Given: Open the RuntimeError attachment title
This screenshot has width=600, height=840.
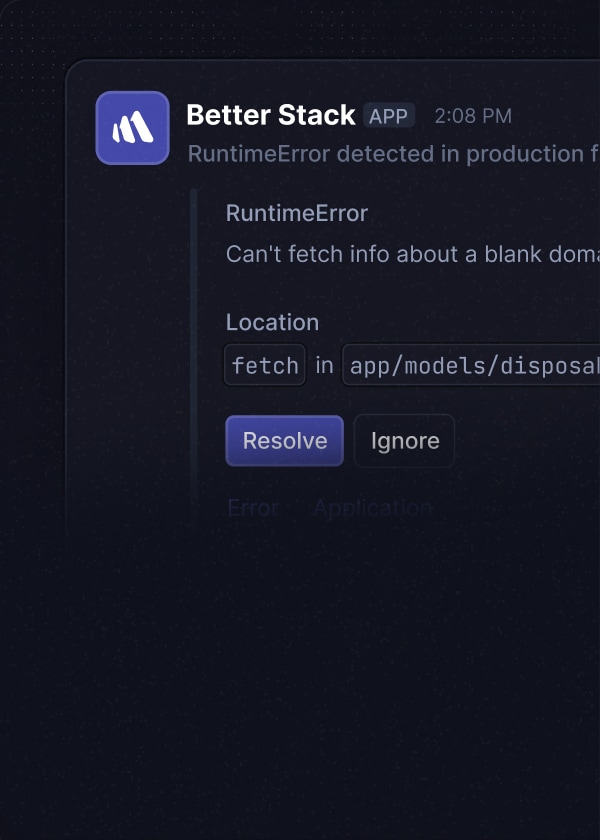Looking at the screenshot, I should [297, 213].
